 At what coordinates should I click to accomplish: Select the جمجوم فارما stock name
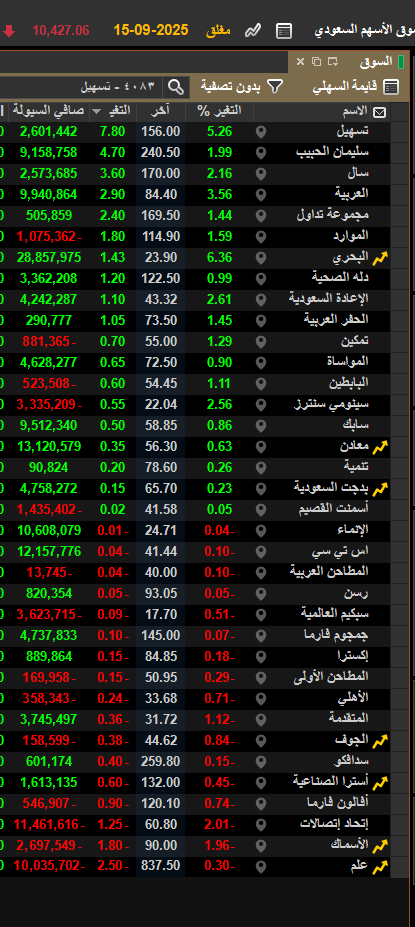point(336,635)
